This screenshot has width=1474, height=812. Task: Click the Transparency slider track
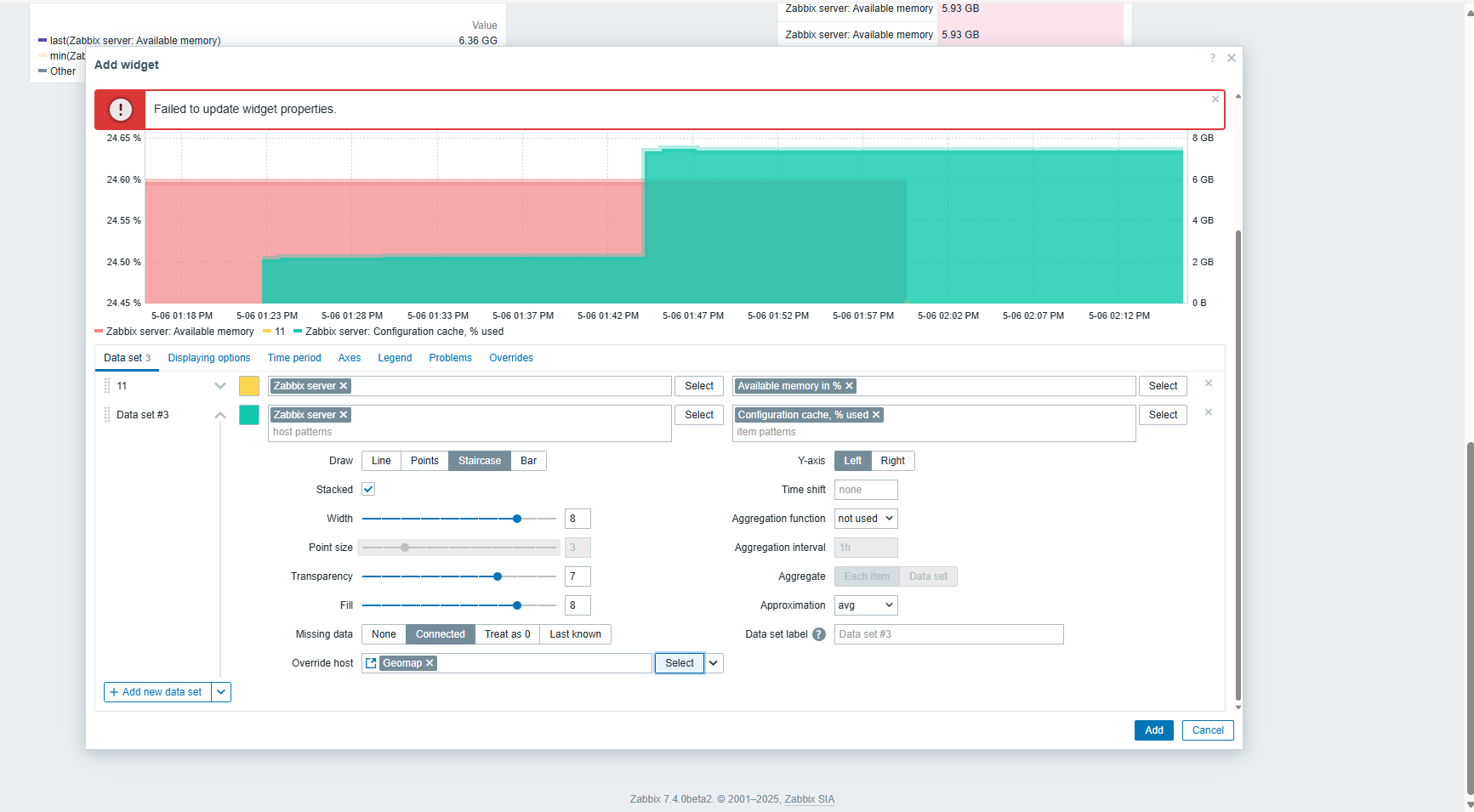(459, 576)
